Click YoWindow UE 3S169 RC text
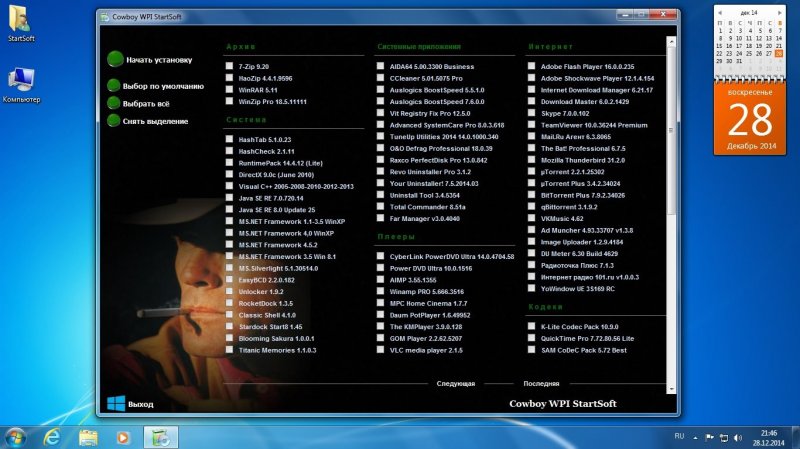The width and height of the screenshot is (800, 449). (x=578, y=289)
